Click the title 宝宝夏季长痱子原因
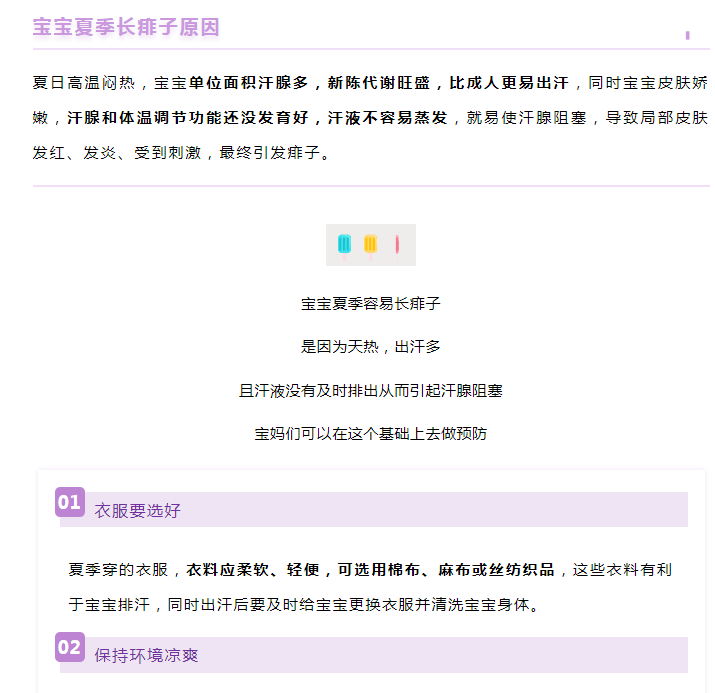 tap(126, 27)
